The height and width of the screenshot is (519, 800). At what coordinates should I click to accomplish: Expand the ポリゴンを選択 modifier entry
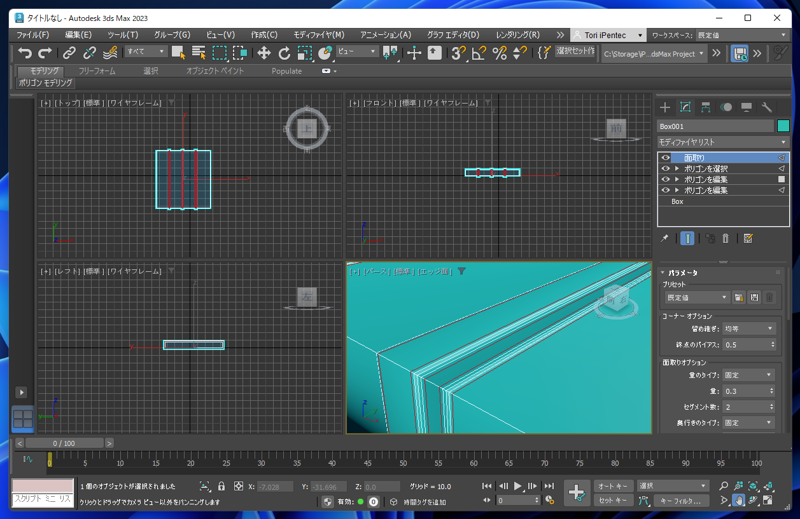pos(677,168)
